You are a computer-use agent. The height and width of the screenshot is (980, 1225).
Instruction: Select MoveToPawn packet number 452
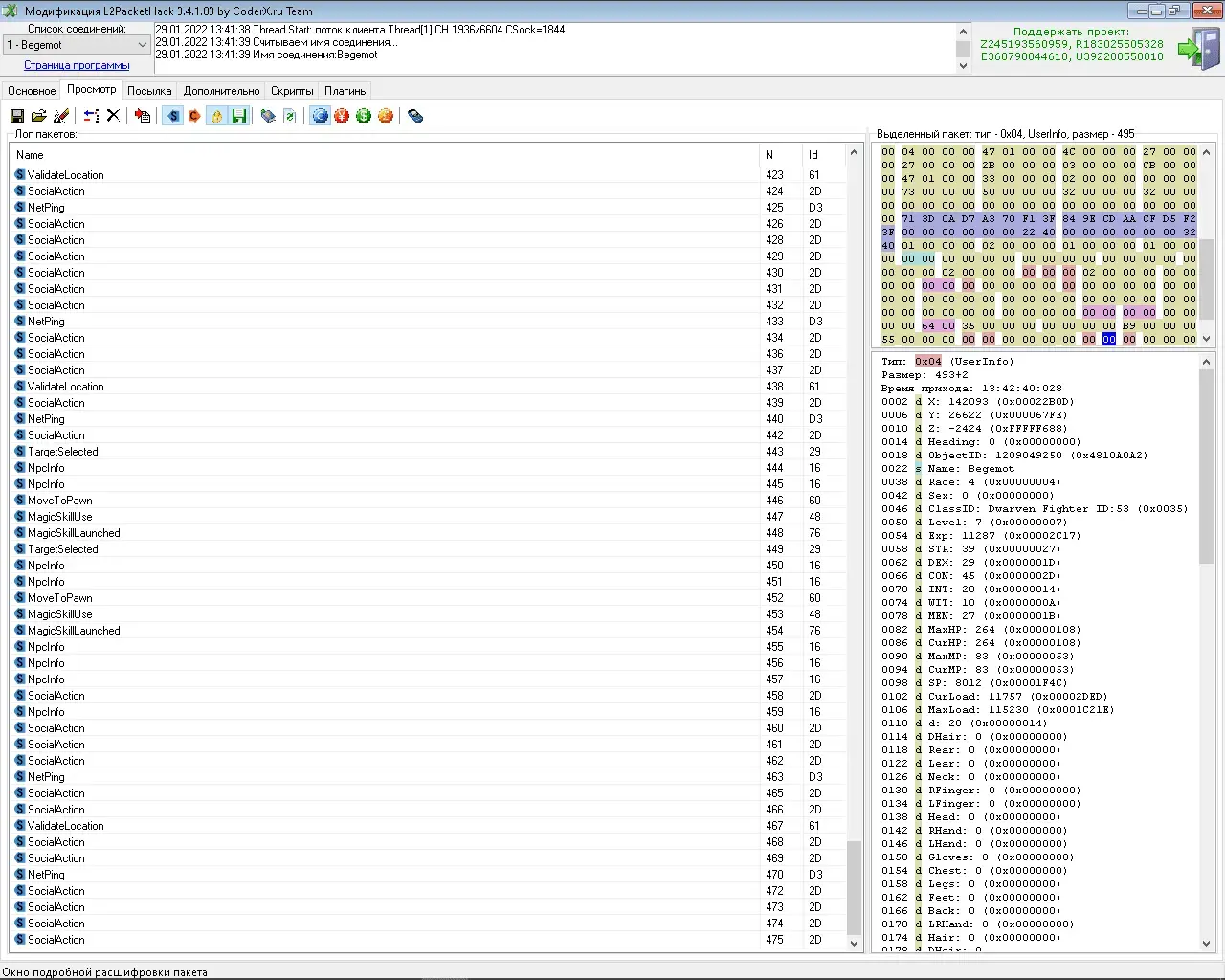(x=429, y=598)
